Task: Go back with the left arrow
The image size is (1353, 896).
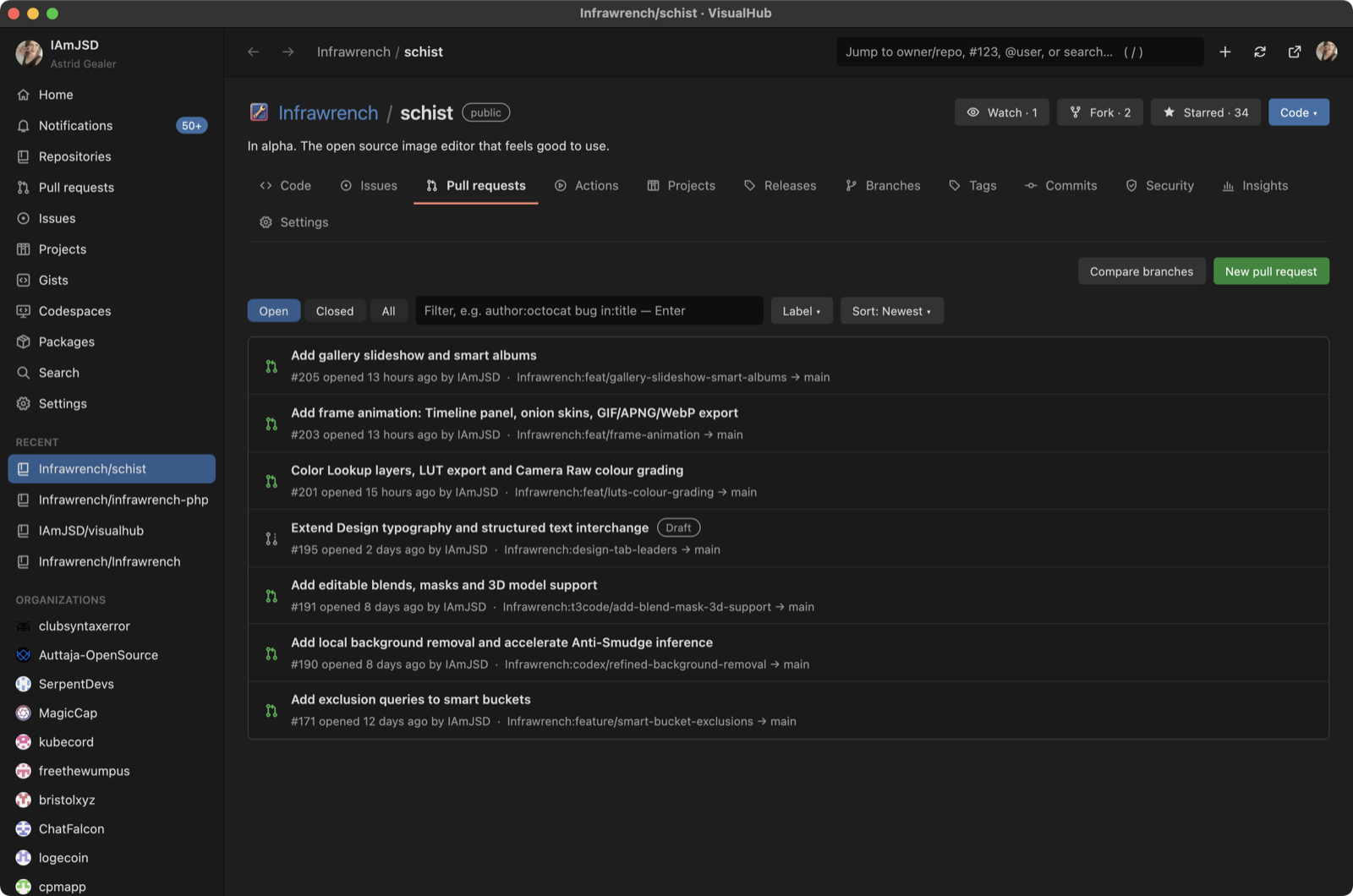Action: (253, 52)
